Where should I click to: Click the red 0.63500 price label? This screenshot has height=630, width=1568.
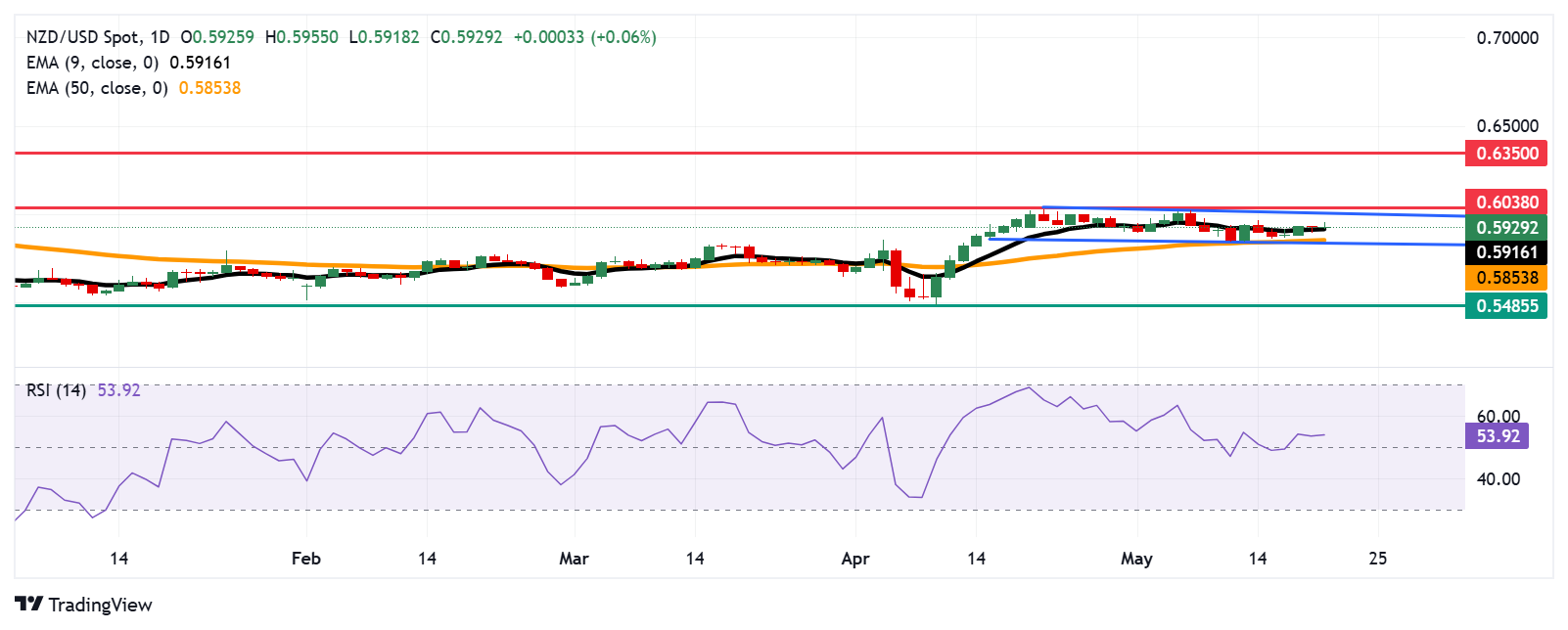point(1506,154)
